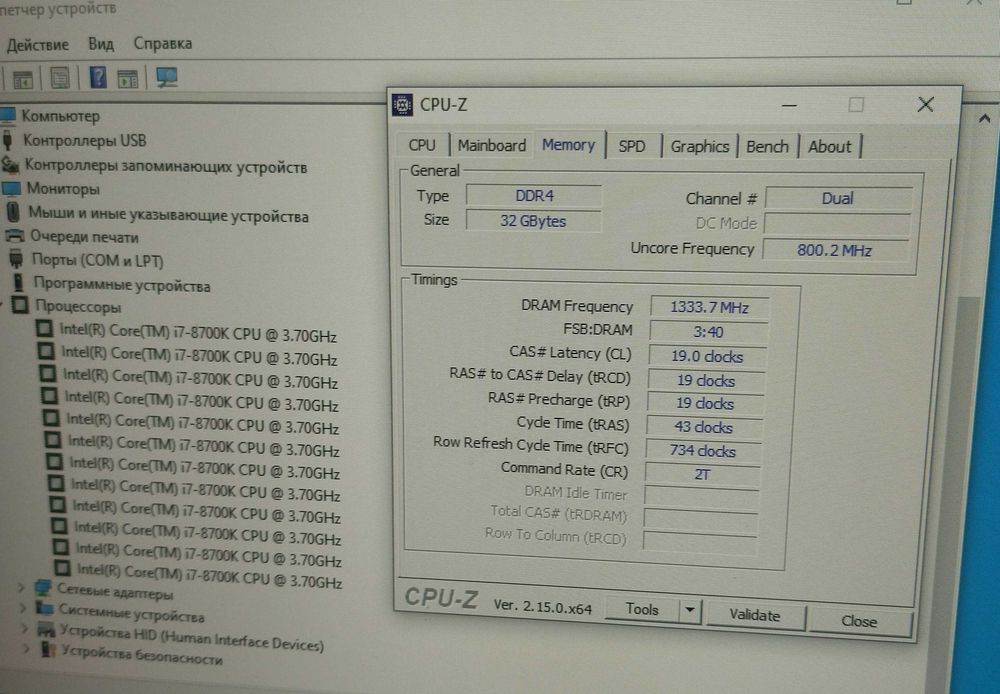This screenshot has height=694, width=1000.
Task: Switch to the Mainboard tab
Action: [492, 145]
